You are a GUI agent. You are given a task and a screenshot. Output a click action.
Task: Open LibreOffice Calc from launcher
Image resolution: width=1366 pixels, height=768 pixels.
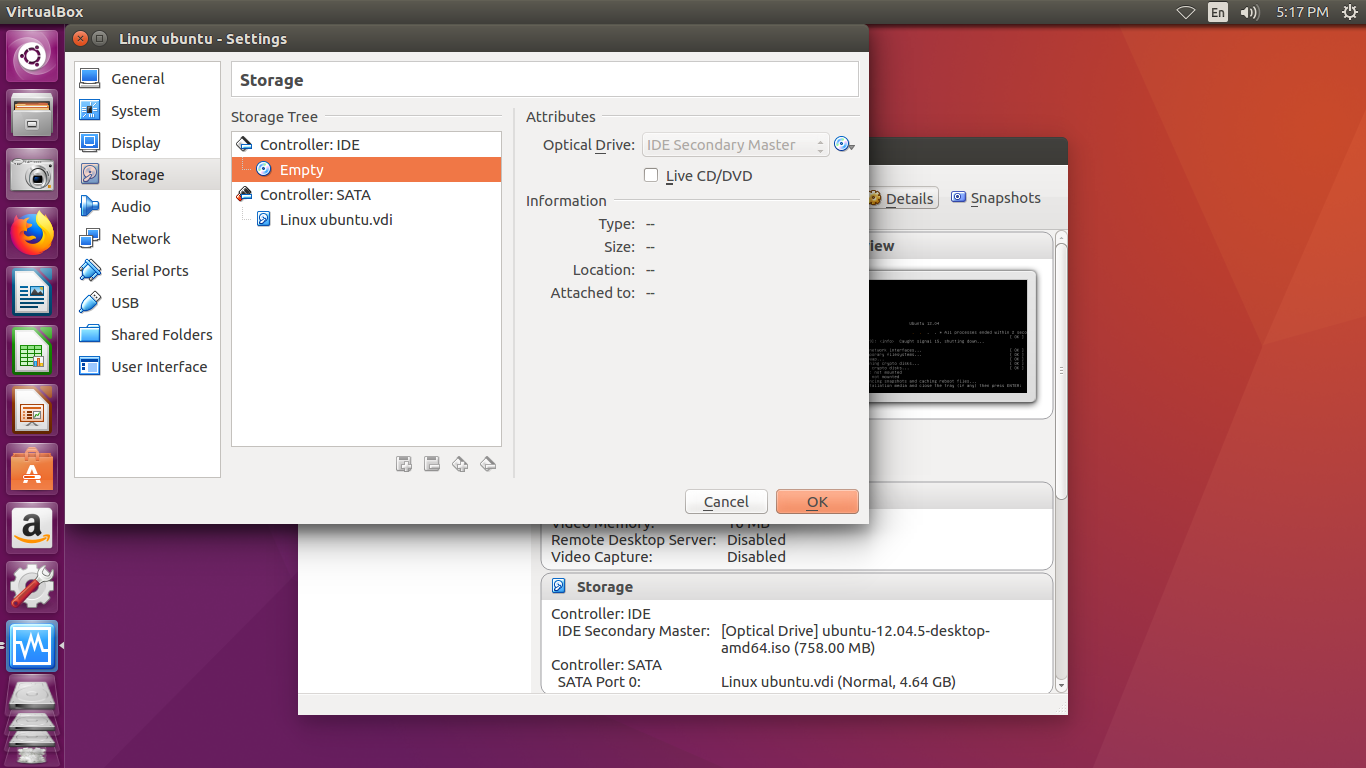click(x=33, y=352)
